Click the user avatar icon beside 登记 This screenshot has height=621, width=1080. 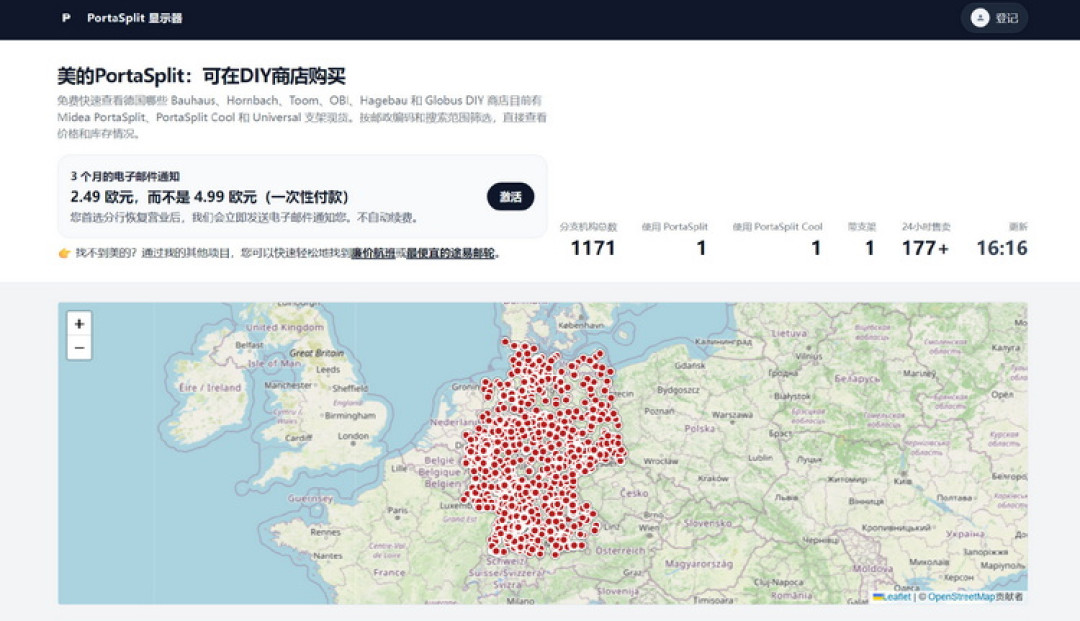click(x=979, y=18)
